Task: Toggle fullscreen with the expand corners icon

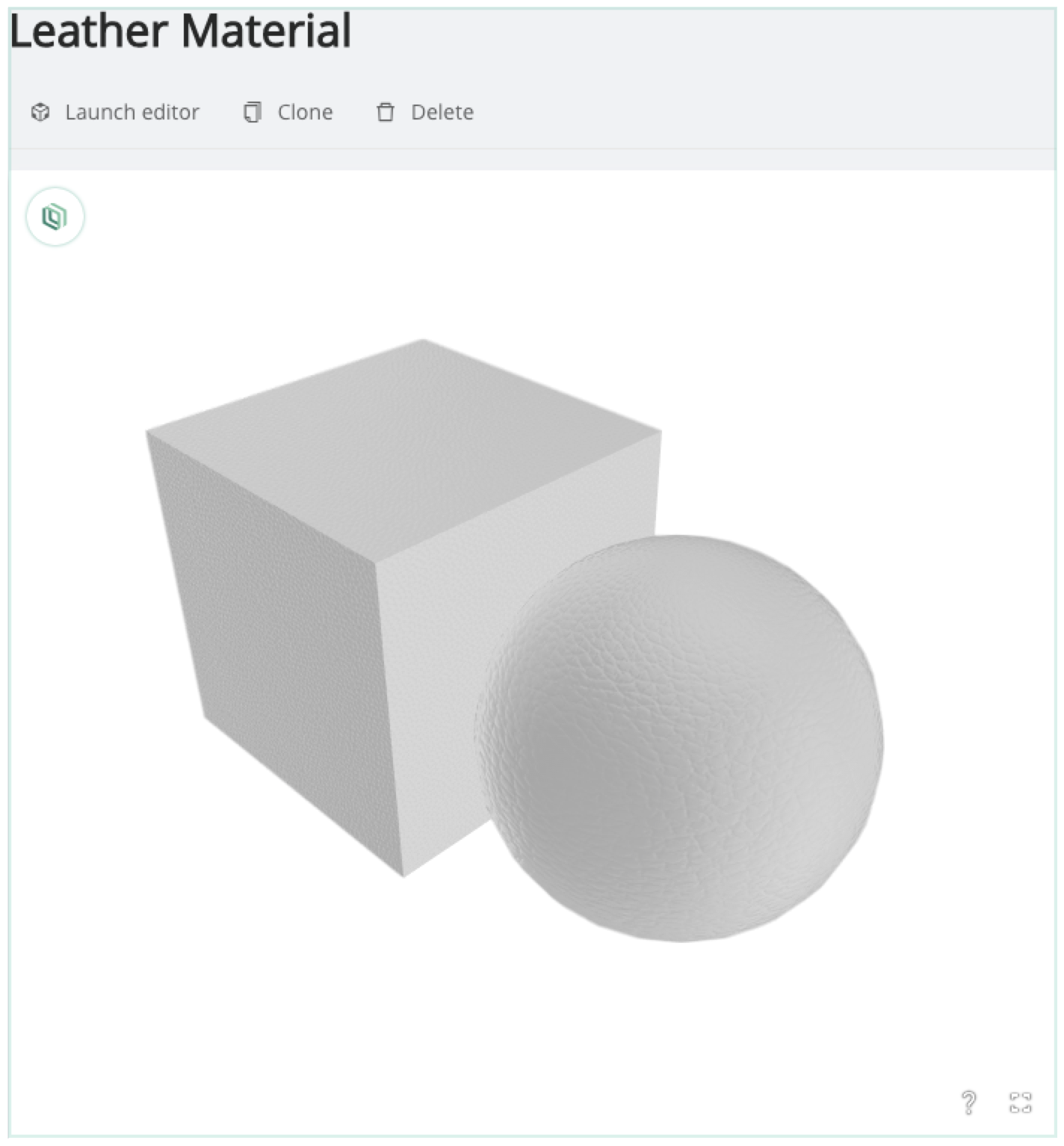Action: [x=1020, y=1102]
